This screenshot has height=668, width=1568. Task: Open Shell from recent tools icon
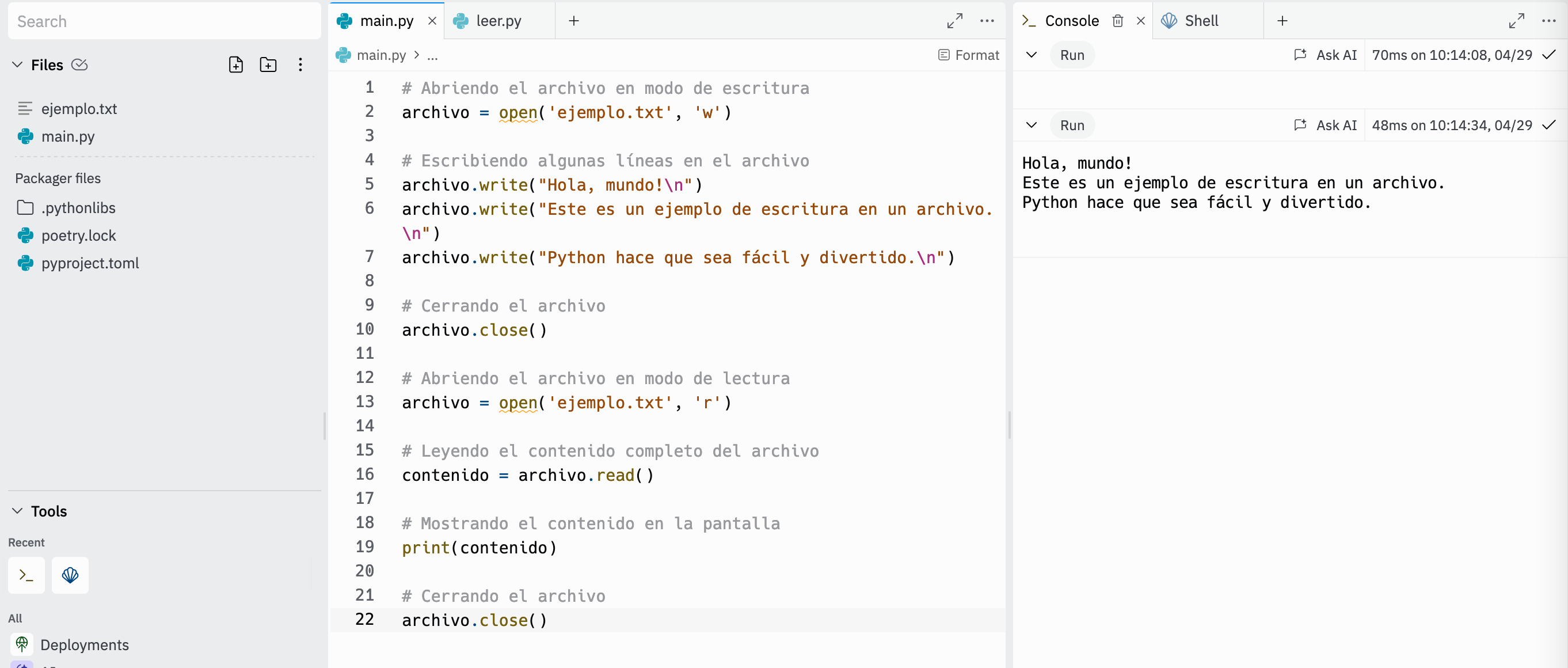70,575
